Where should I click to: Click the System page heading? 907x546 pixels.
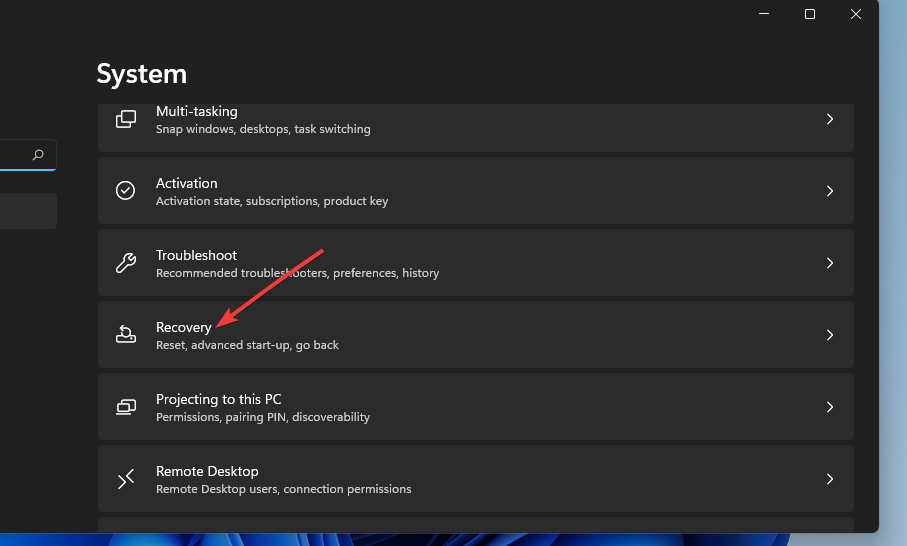point(142,74)
